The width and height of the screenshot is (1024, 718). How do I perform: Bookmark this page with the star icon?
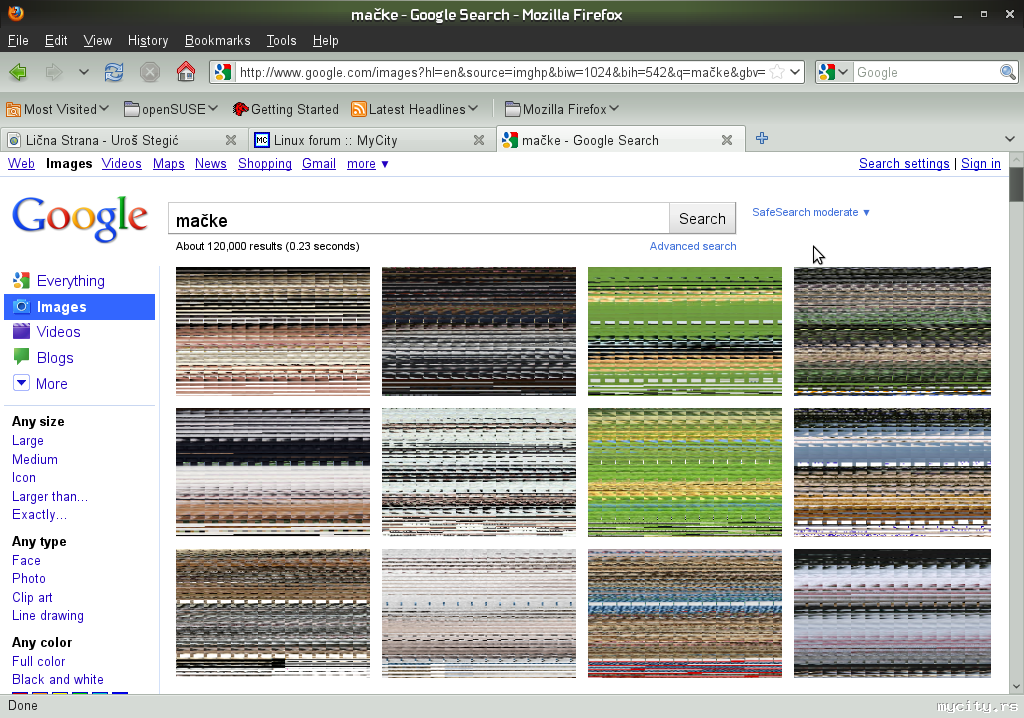(777, 72)
